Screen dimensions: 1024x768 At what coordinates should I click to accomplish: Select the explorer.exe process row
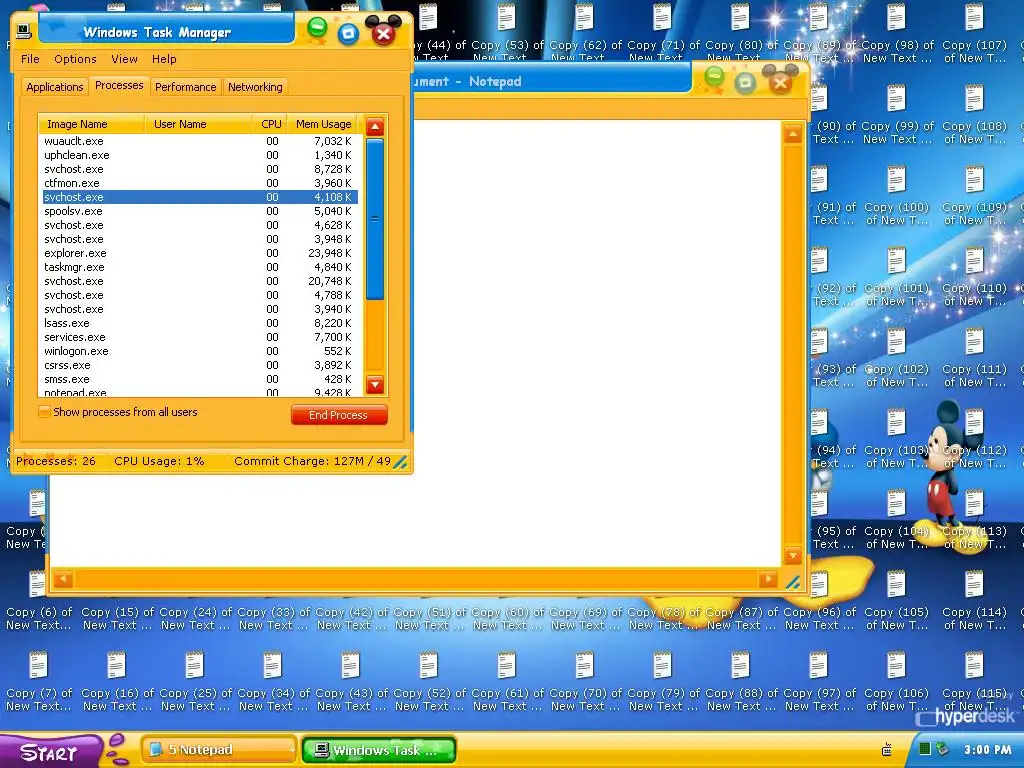coord(199,253)
